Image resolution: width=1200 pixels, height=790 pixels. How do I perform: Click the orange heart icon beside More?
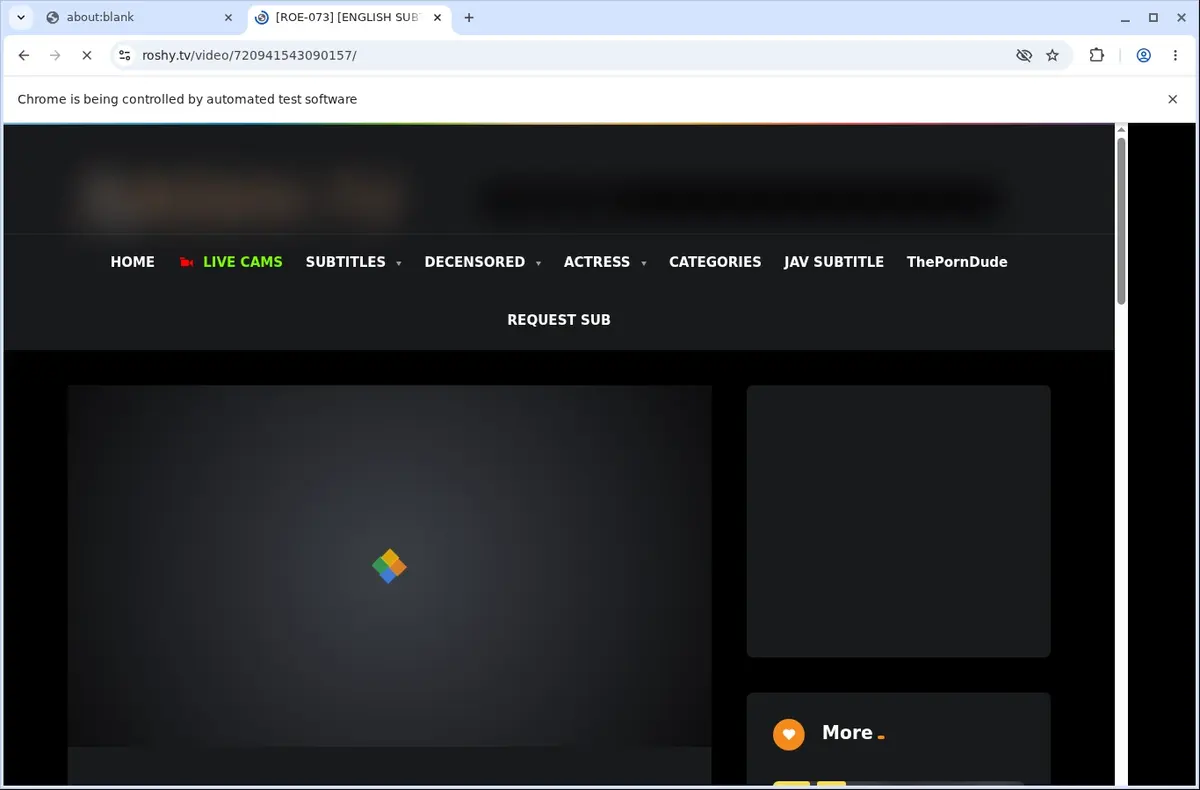click(x=789, y=735)
